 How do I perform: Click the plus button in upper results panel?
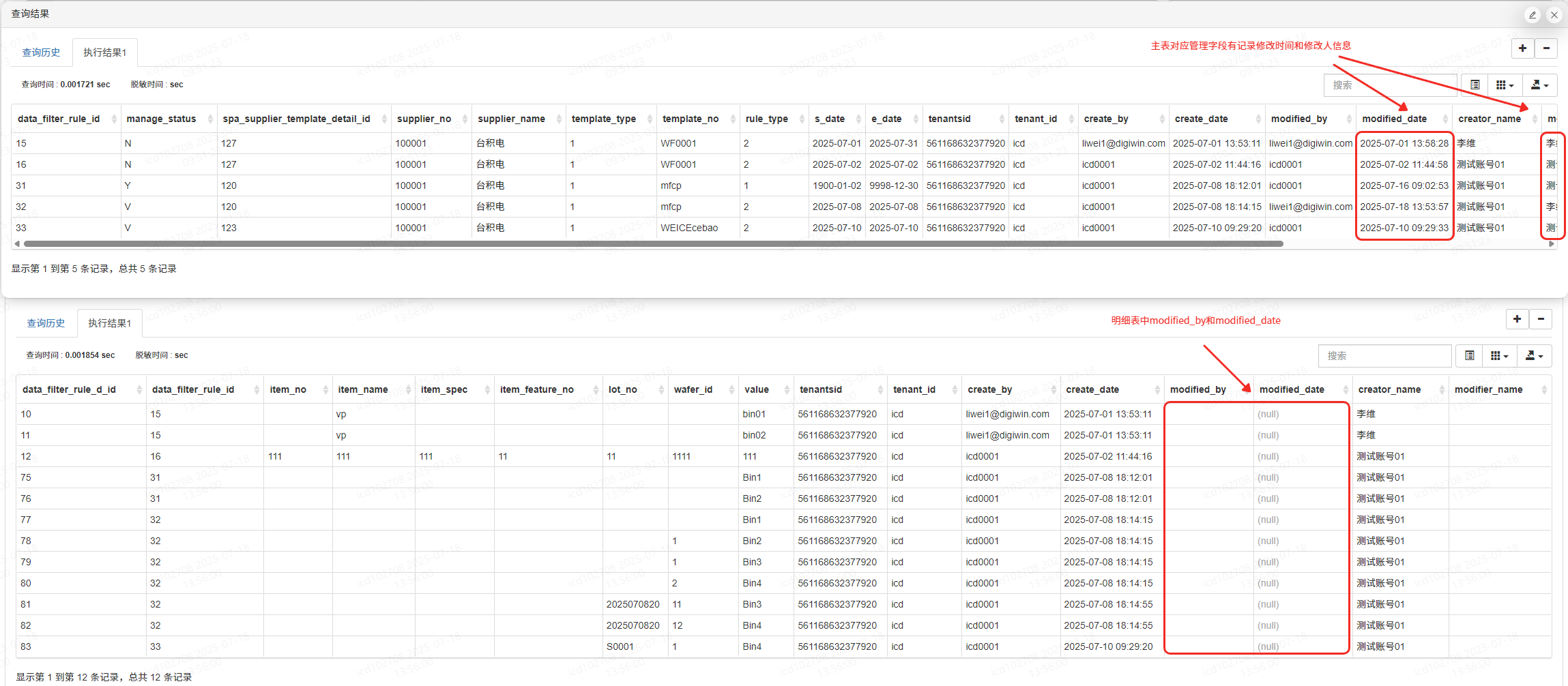(1522, 48)
